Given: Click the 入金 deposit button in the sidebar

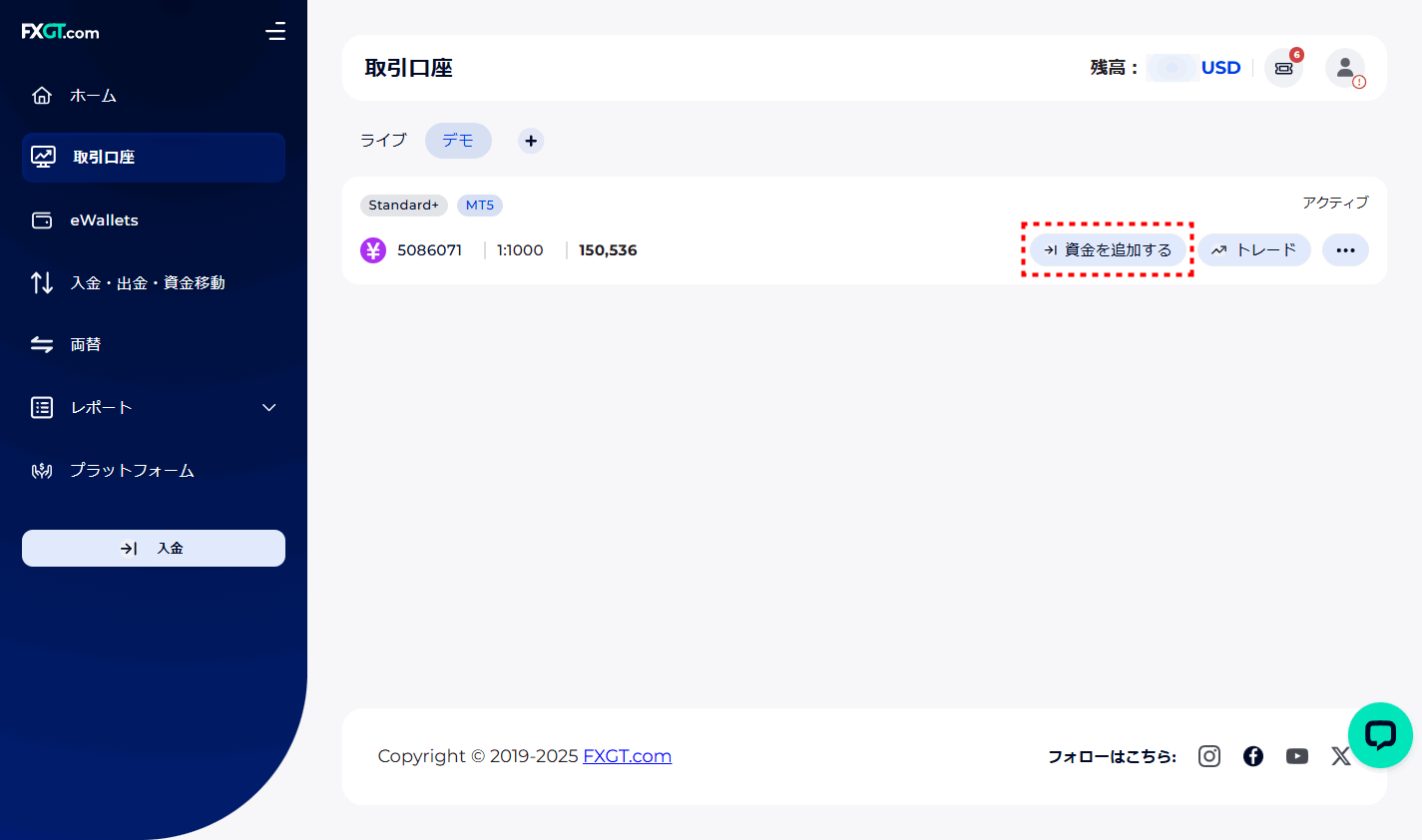Looking at the screenshot, I should pyautogui.click(x=154, y=548).
